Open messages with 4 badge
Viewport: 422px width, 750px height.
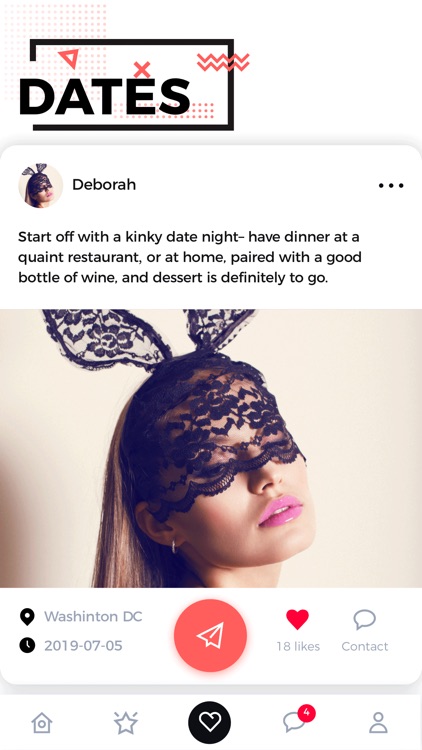tap(298, 720)
